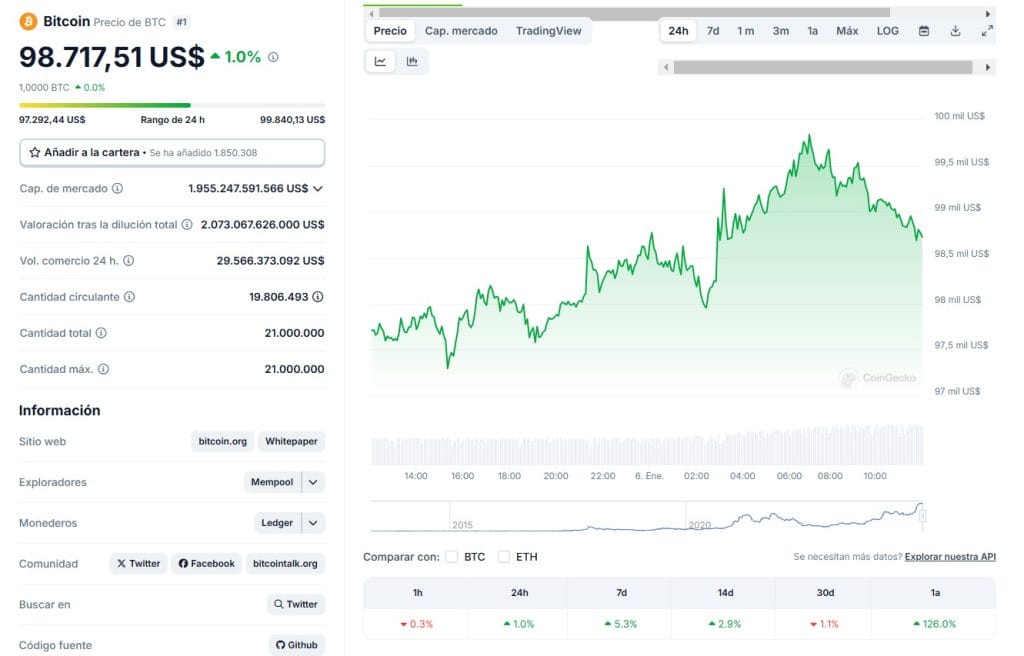
Task: Open info tooltip for Vol. comercio 24 h.
Action: [x=129, y=260]
